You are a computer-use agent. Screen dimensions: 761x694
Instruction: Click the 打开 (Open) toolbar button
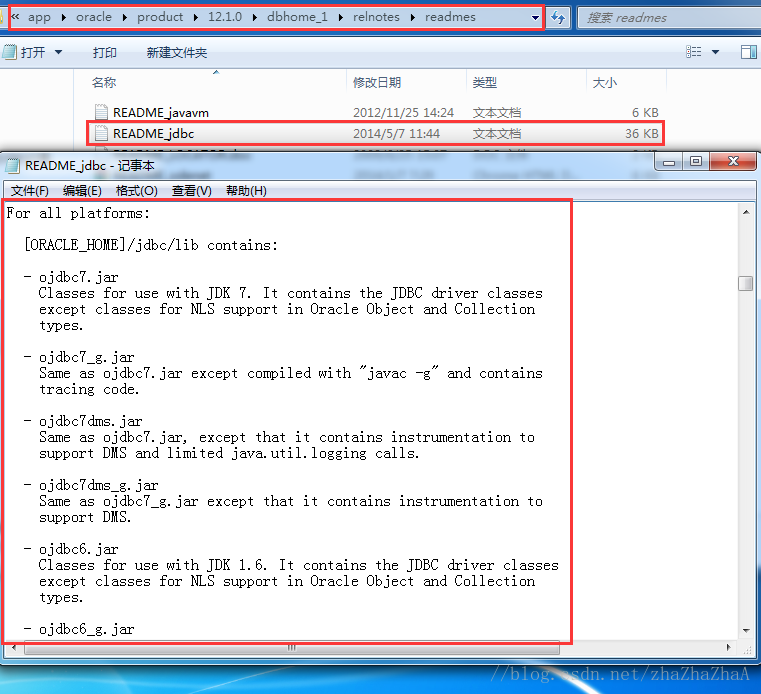(x=24, y=52)
